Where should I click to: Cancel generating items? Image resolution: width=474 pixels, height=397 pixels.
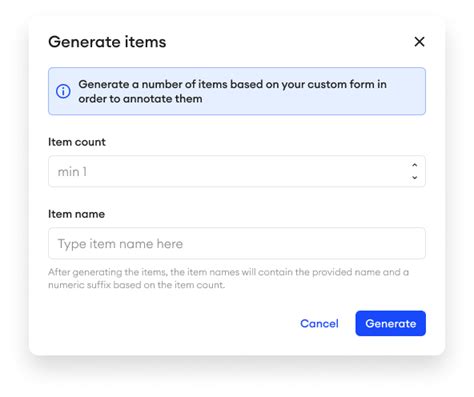click(x=319, y=323)
